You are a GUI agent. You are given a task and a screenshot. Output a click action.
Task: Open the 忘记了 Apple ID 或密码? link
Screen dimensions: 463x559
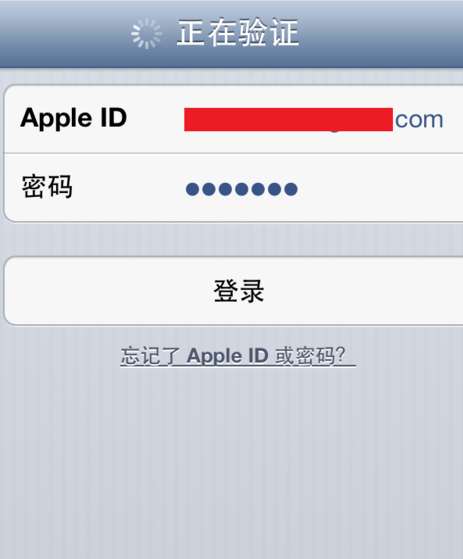click(x=238, y=356)
